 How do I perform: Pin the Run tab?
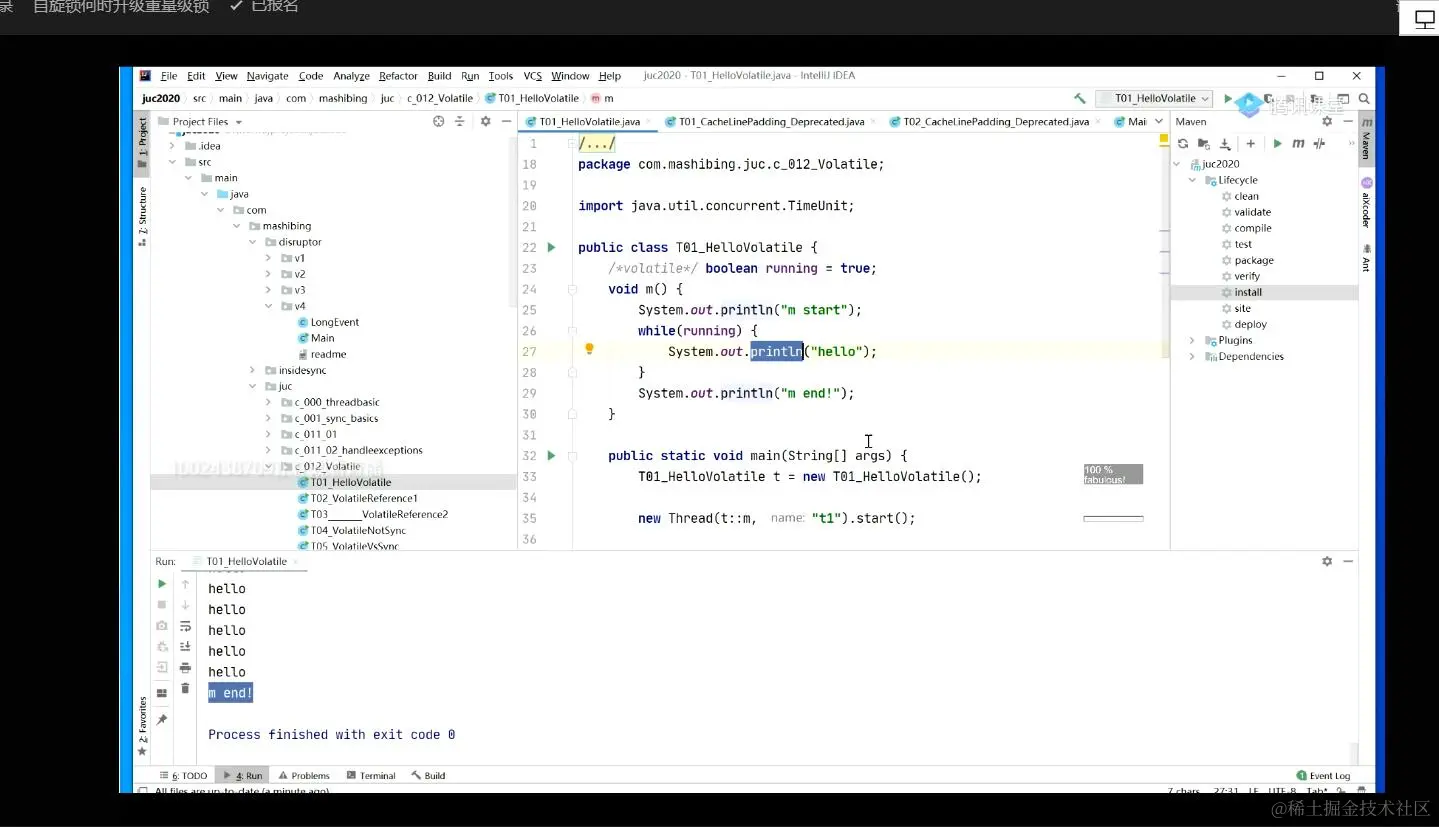point(162,719)
